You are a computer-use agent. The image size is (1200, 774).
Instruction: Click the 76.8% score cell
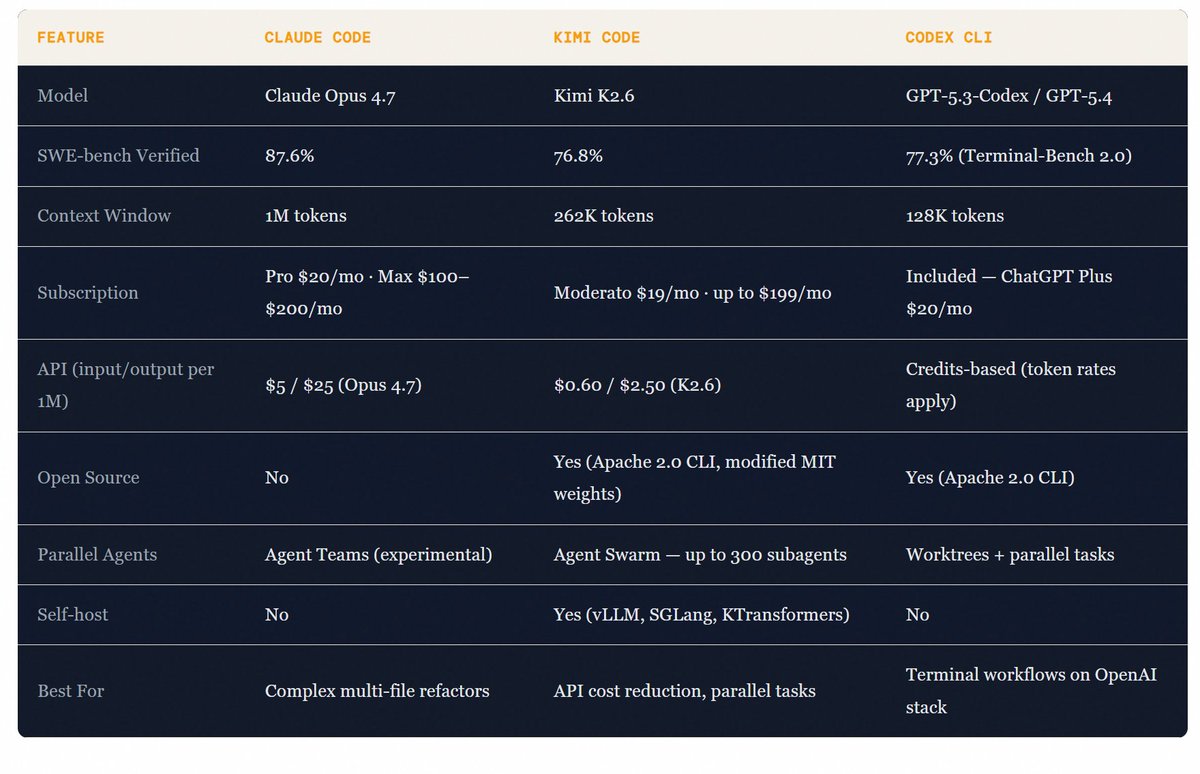578,156
